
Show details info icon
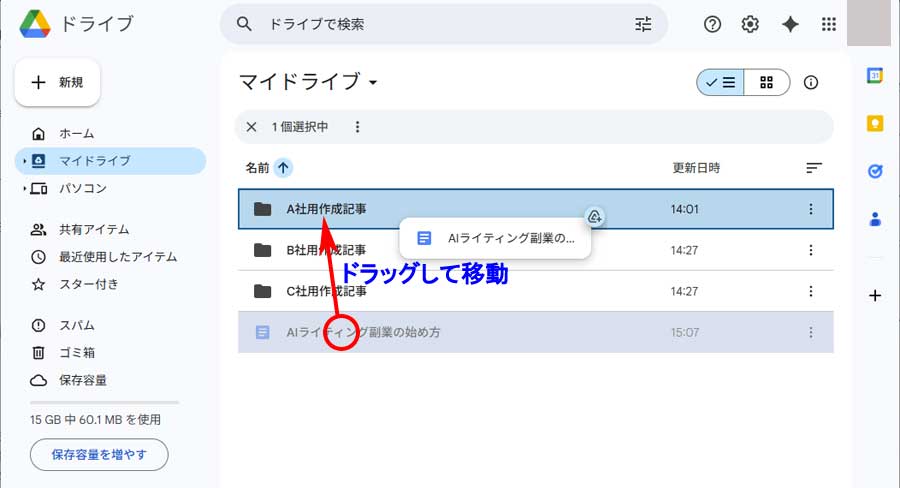(x=811, y=82)
